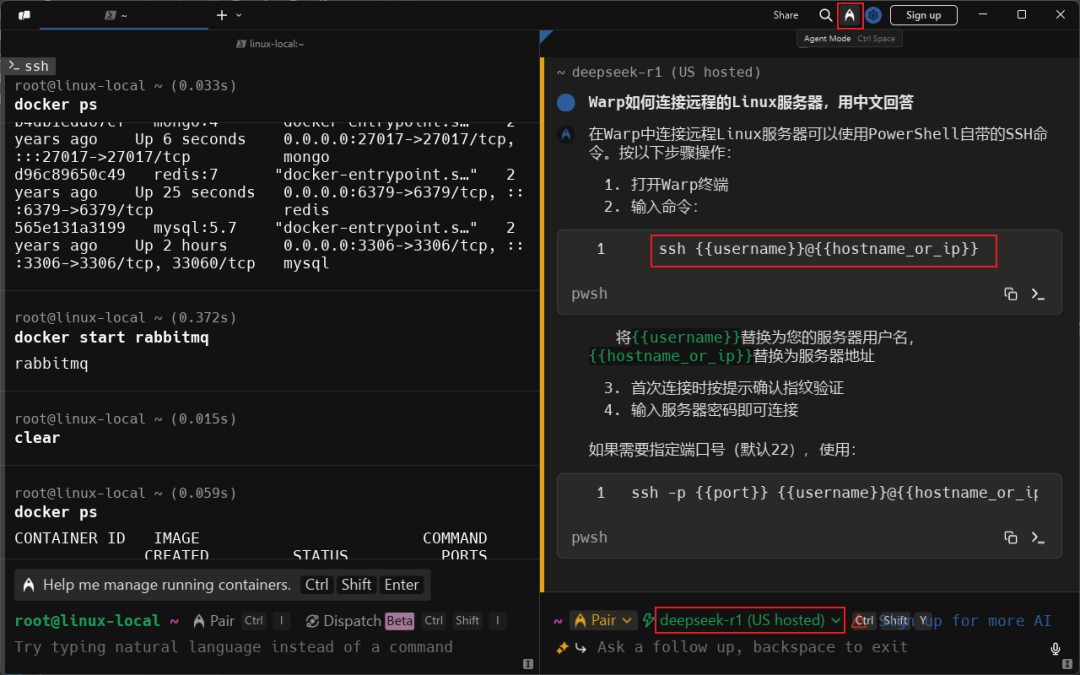The height and width of the screenshot is (675, 1080).
Task: Click the Sign up button
Action: (922, 14)
